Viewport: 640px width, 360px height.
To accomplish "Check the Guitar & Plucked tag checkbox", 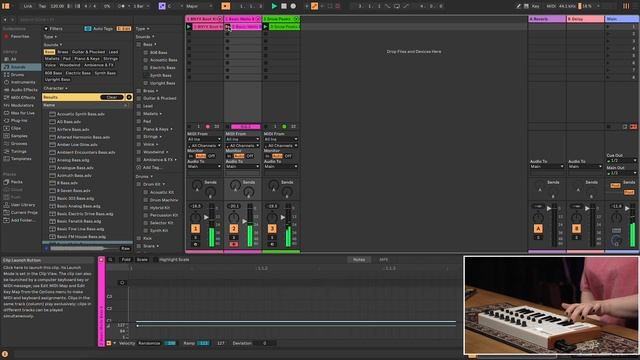I will tap(139, 98).
